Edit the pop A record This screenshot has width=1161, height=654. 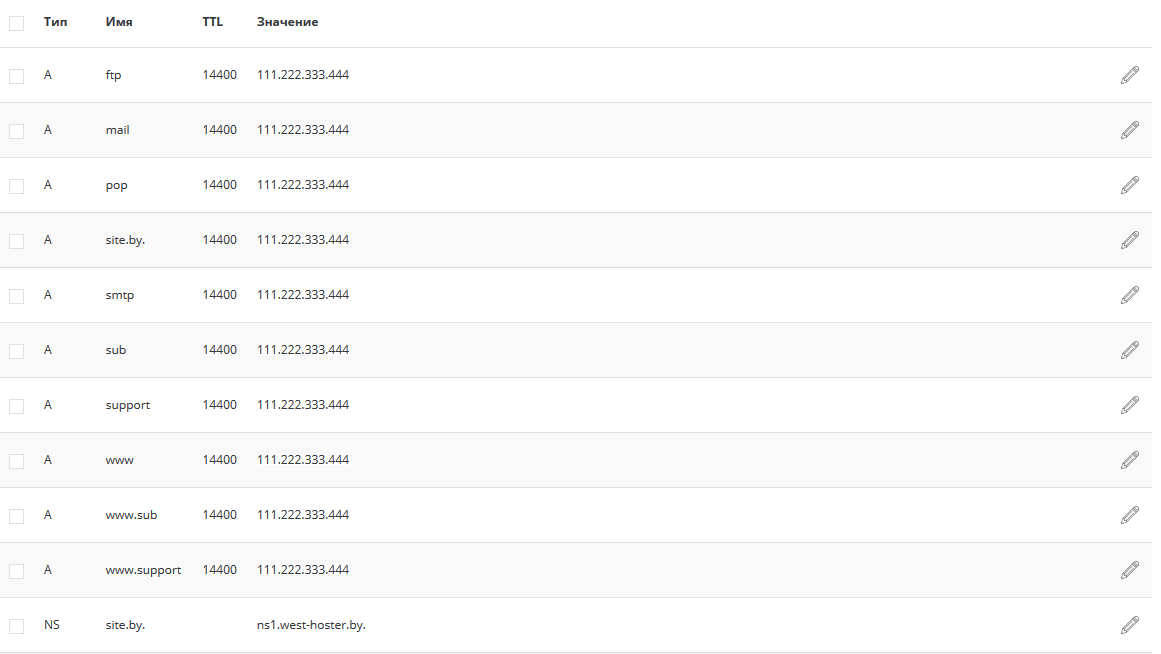pos(1129,185)
